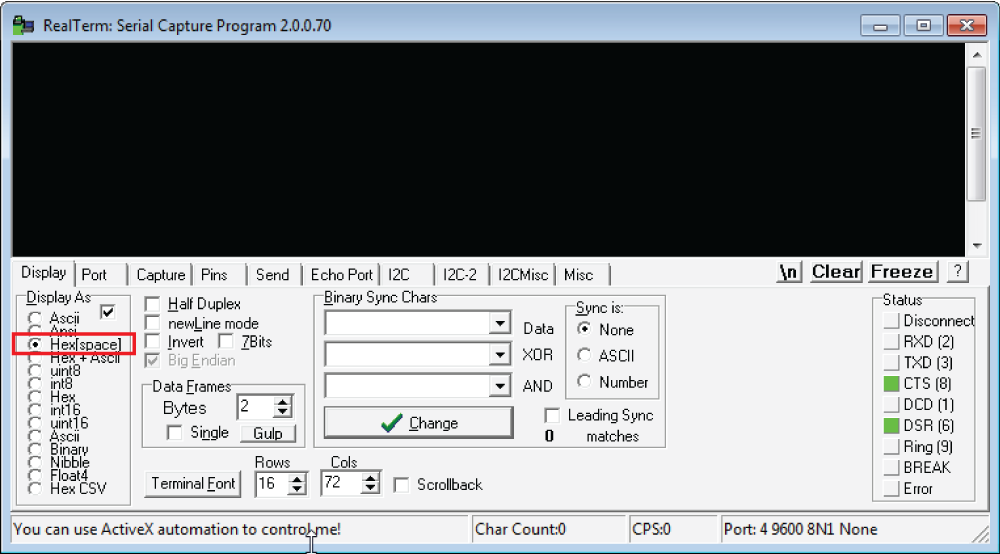Image resolution: width=1000 pixels, height=554 pixels.
Task: Click the ? help button
Action: pyautogui.click(x=957, y=272)
